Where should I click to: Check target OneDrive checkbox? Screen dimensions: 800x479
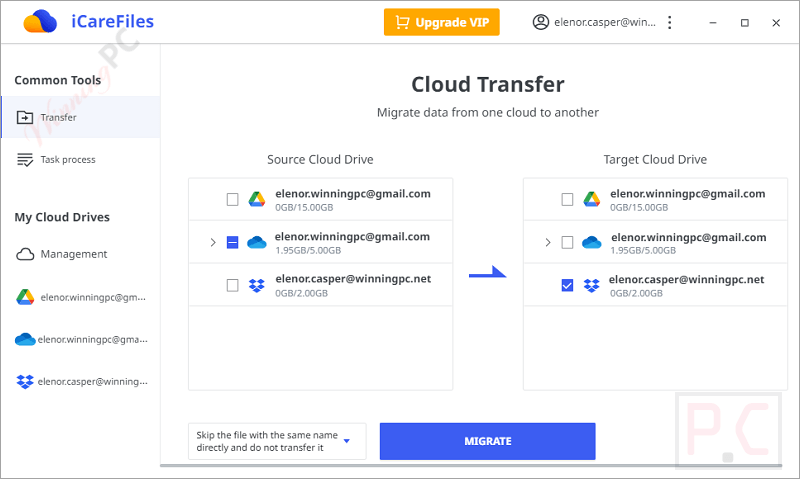pos(567,242)
